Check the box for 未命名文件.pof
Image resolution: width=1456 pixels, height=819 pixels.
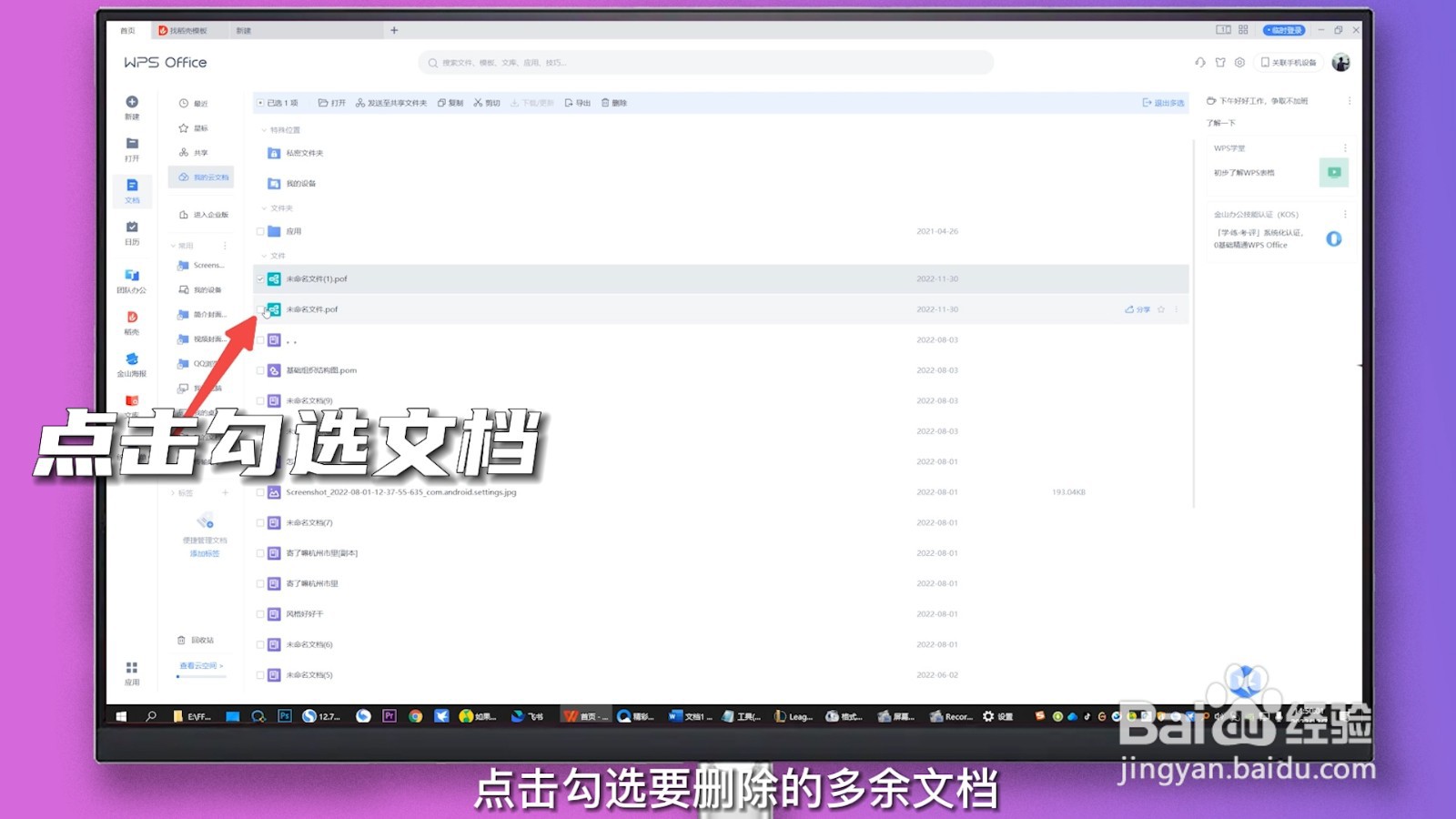[x=260, y=309]
